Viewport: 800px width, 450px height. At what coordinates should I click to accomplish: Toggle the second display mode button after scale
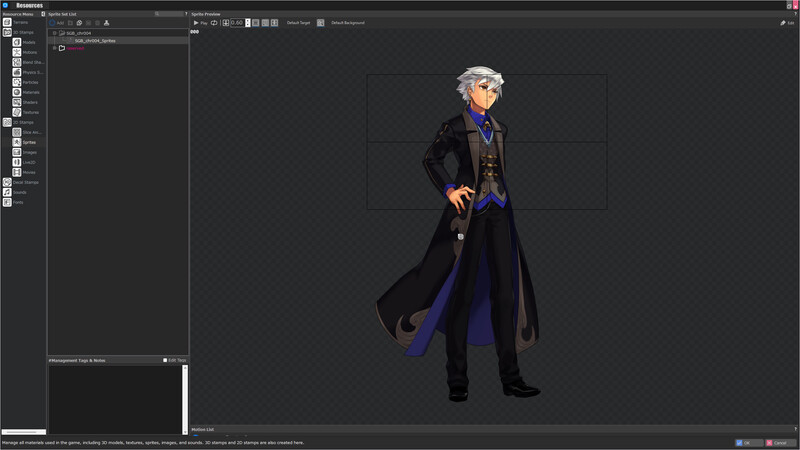pos(265,23)
